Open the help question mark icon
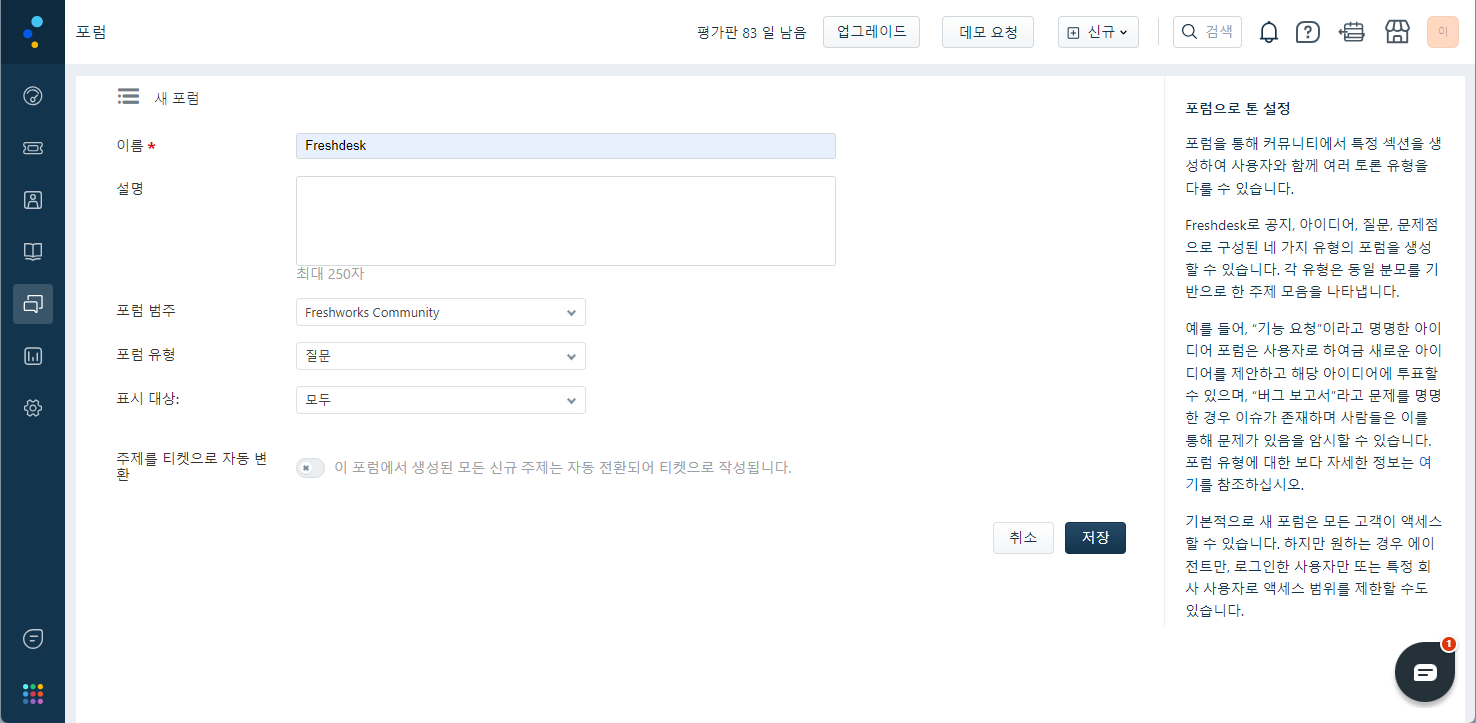 pos(1307,32)
